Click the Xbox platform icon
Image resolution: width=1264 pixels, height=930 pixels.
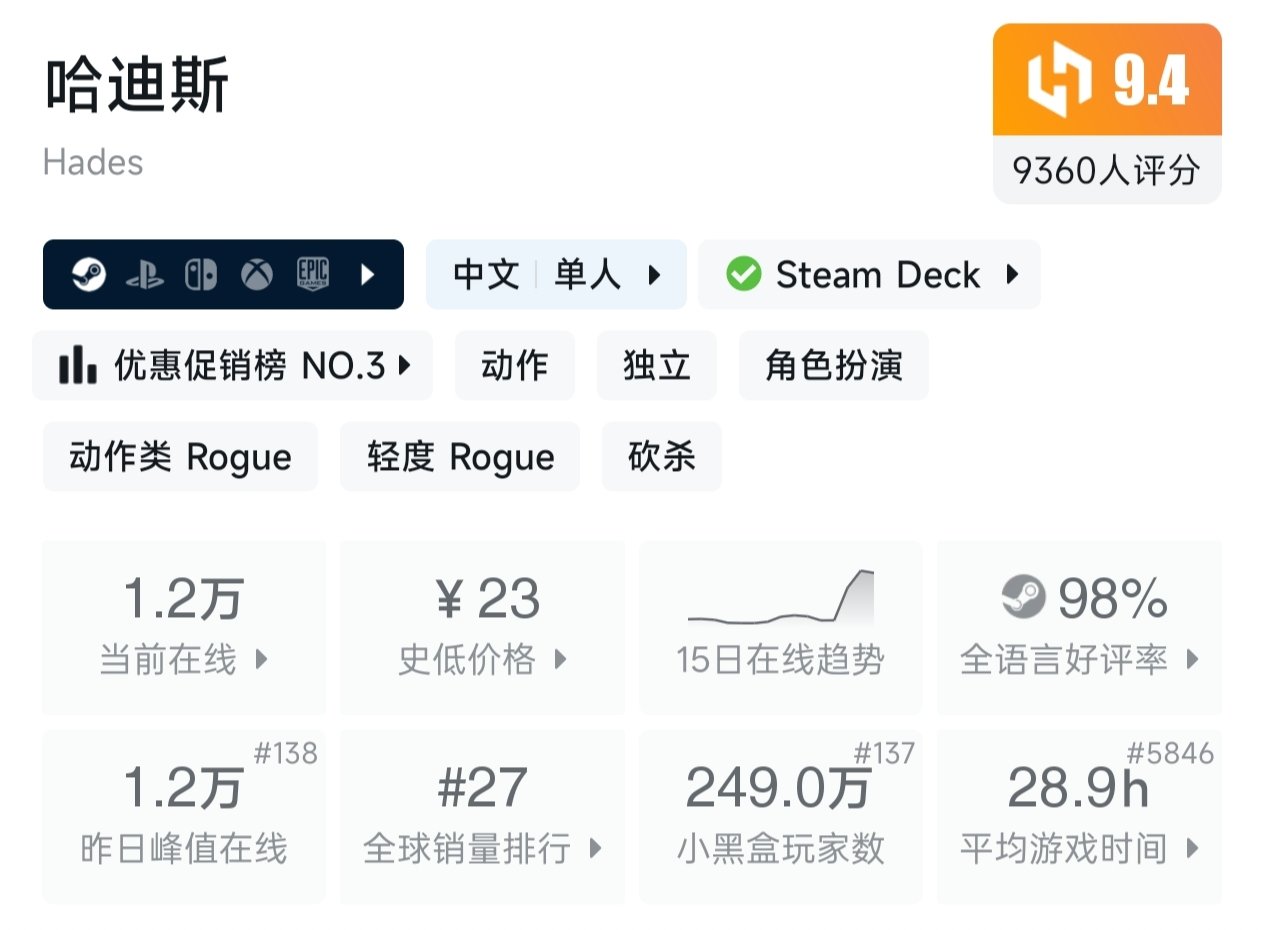click(257, 275)
